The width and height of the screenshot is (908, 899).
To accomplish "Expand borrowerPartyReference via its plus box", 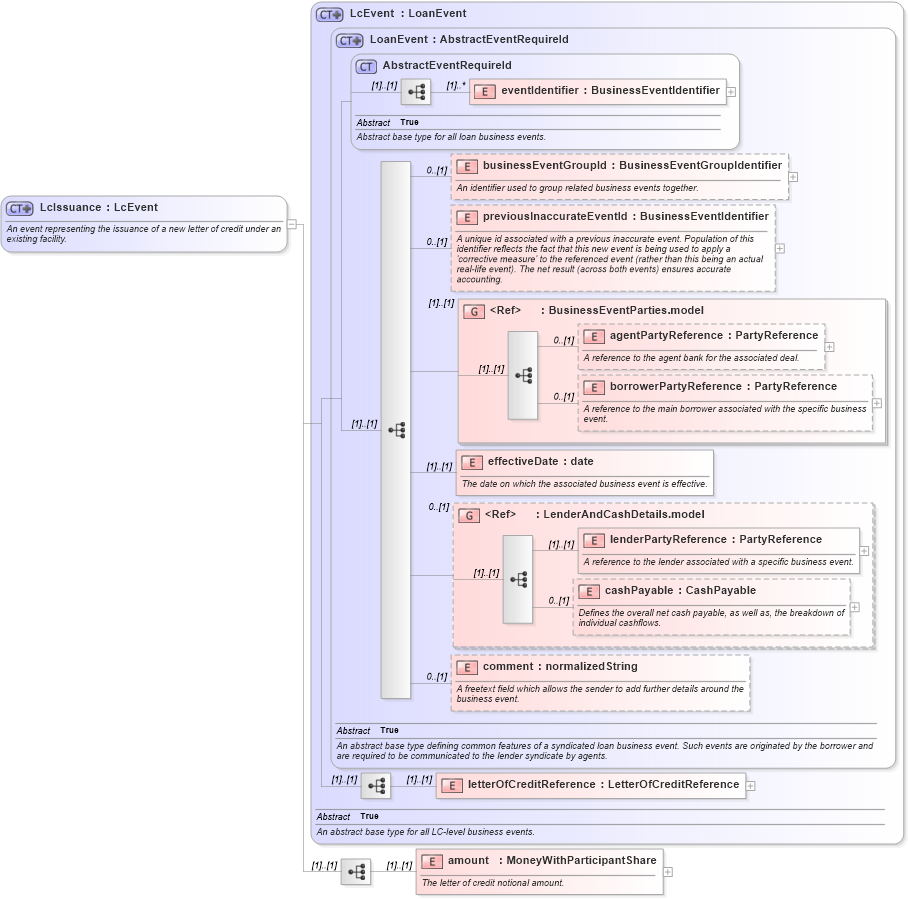I will 876,401.
